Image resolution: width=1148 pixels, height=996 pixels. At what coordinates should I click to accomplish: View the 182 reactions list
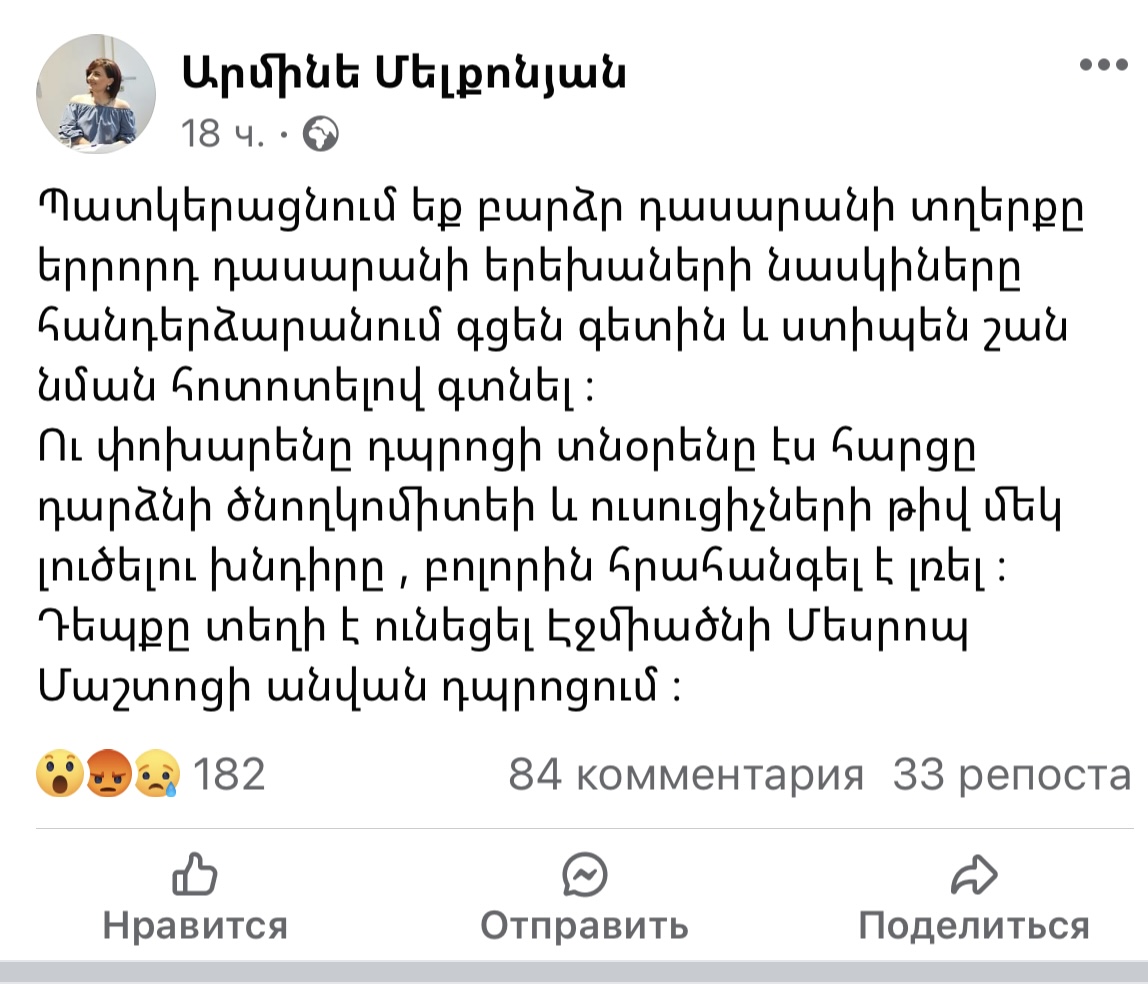point(228,774)
